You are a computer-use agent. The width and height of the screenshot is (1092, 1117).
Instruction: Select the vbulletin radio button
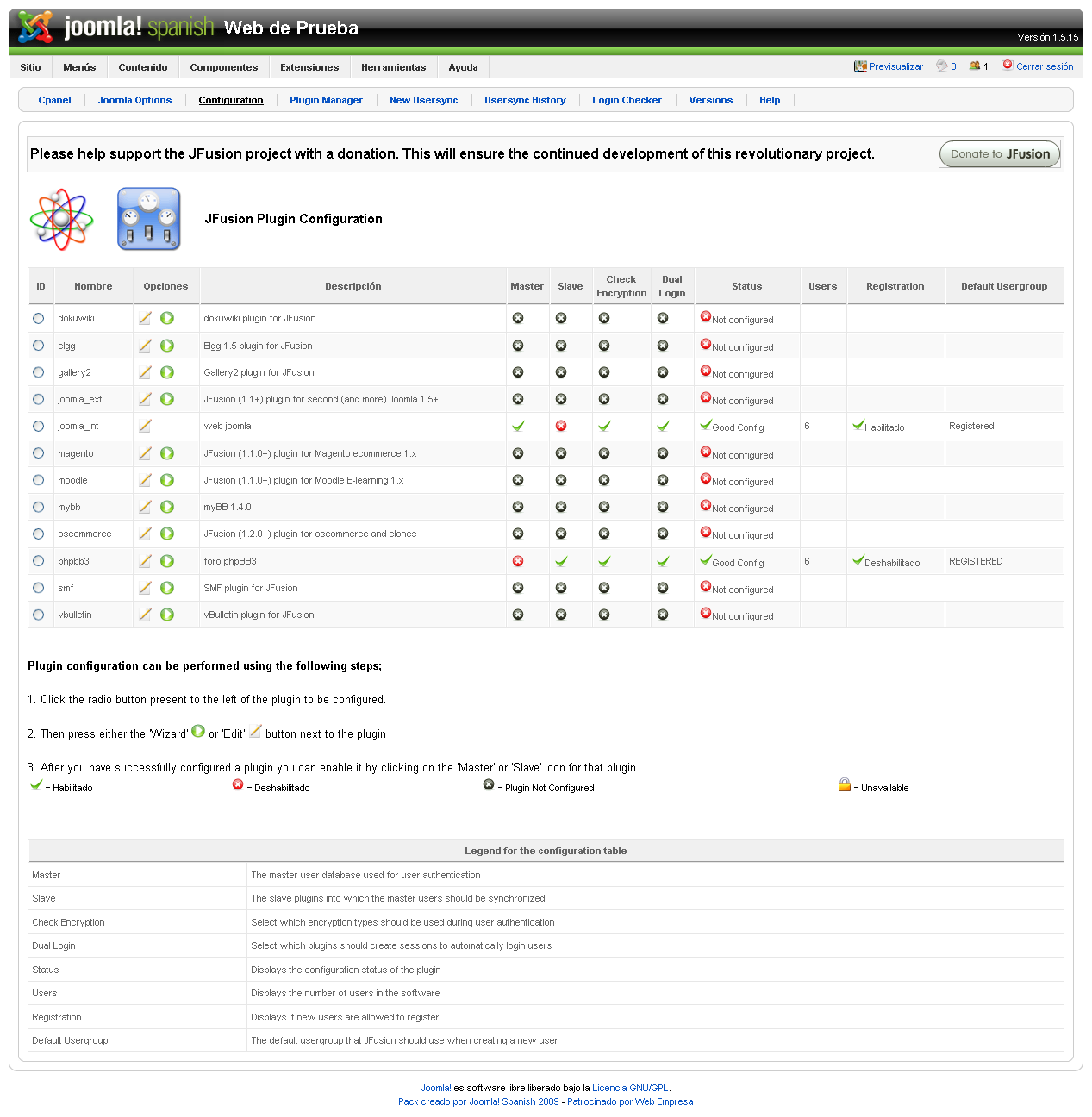point(38,615)
